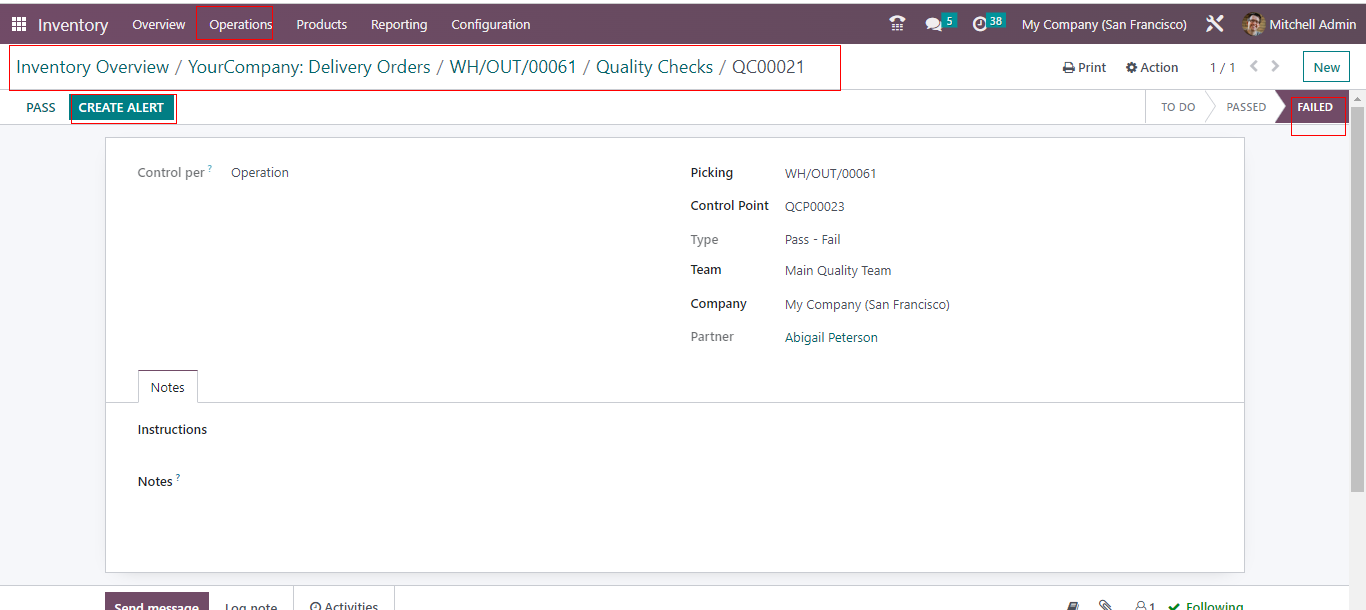Click WH/OUT/00061 in the breadcrumb
Screen dimensions: 1366x610
click(513, 67)
